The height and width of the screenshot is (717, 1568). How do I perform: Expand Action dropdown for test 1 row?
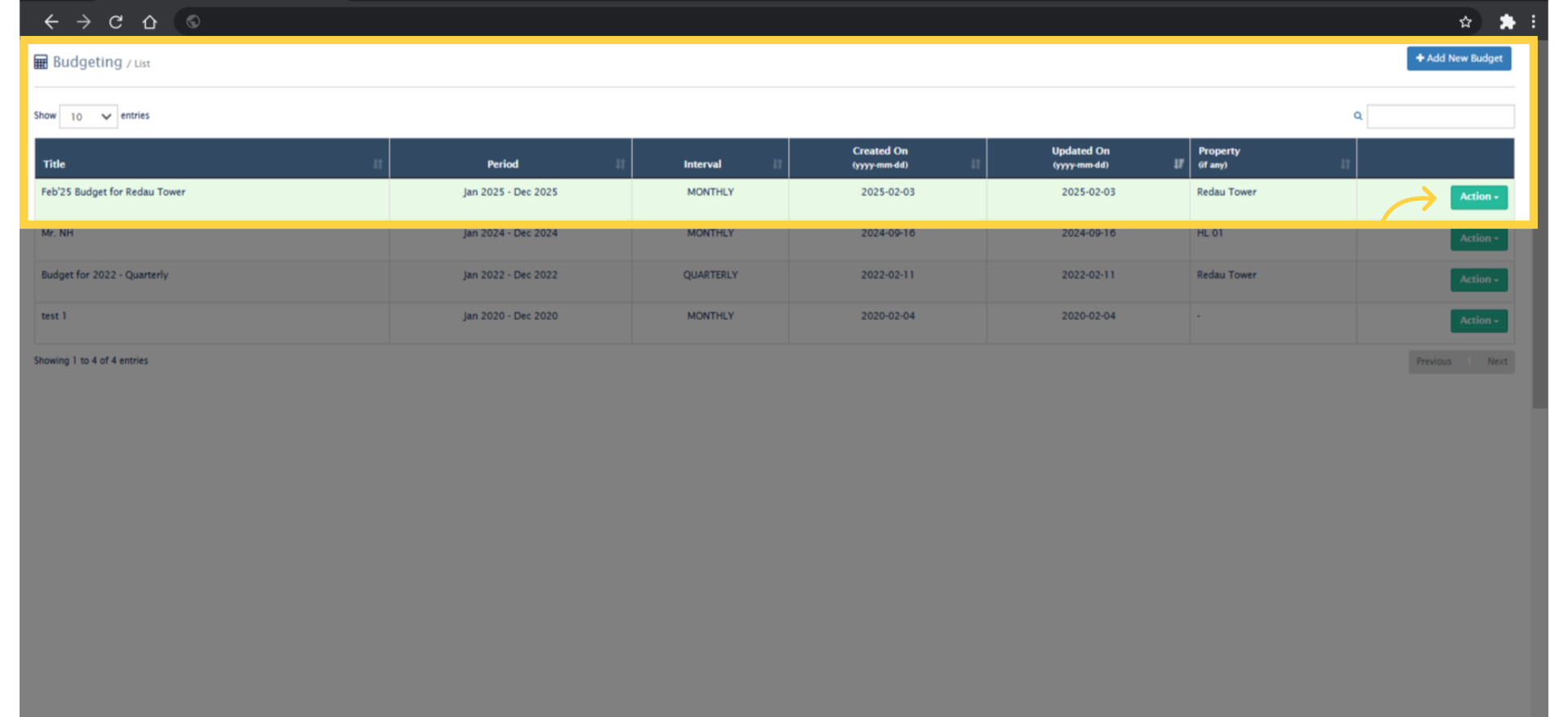click(1478, 321)
